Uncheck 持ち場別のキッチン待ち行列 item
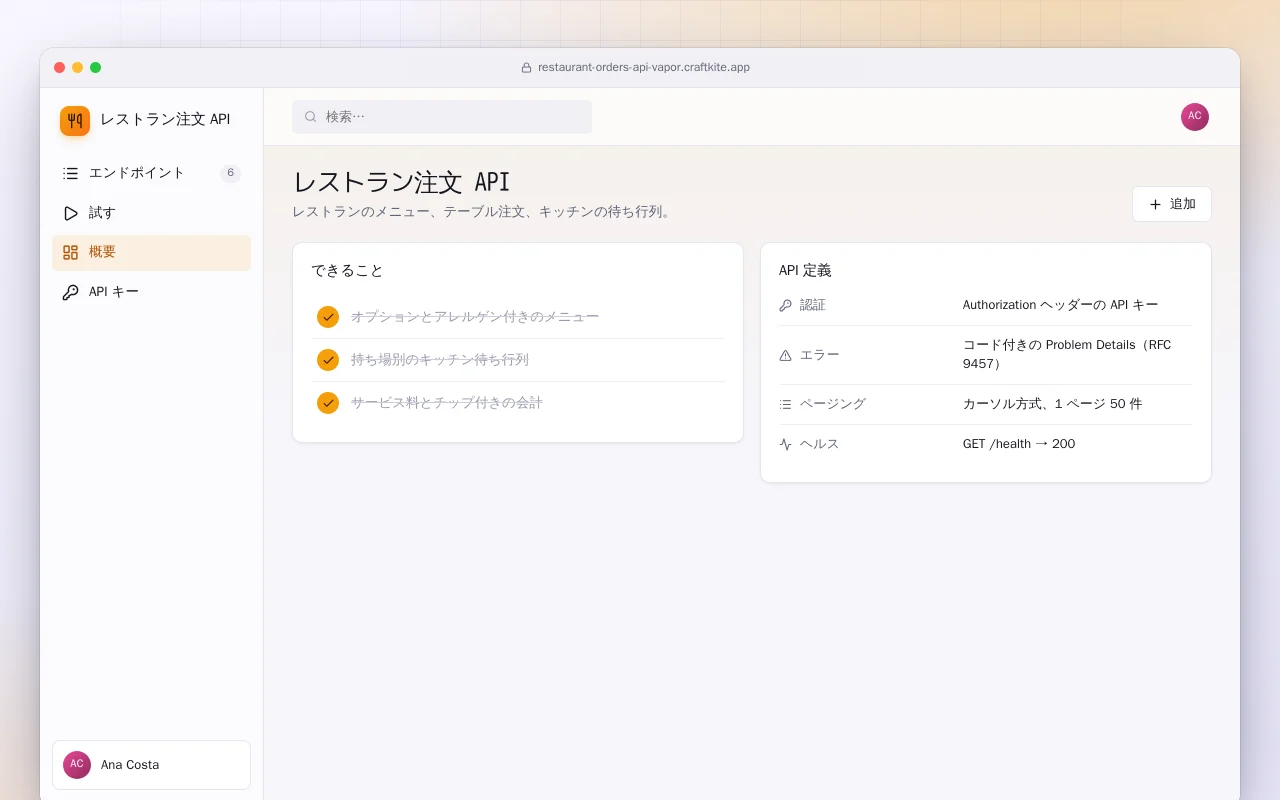This screenshot has height=800, width=1280. [x=328, y=360]
